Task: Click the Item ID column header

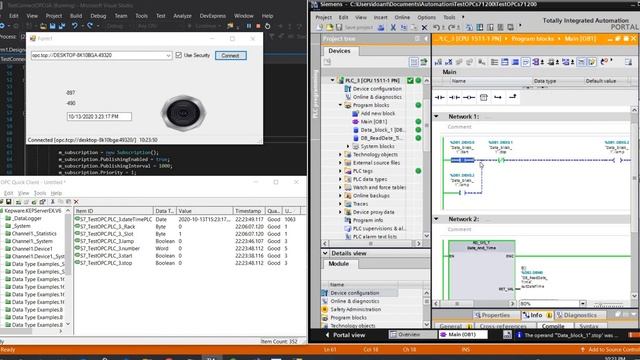Action: (113, 211)
